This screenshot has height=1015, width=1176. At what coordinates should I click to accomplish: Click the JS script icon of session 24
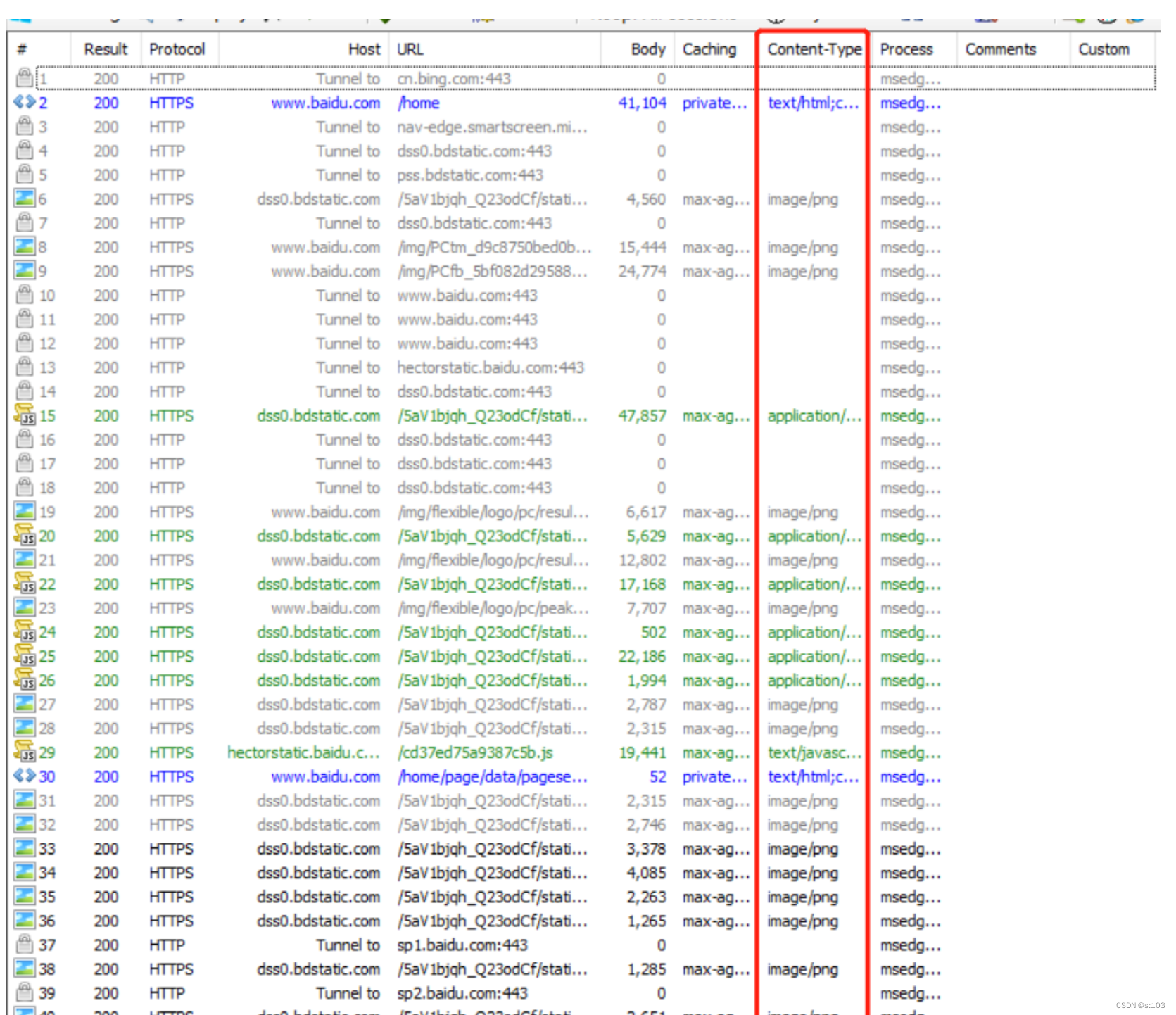[25, 631]
